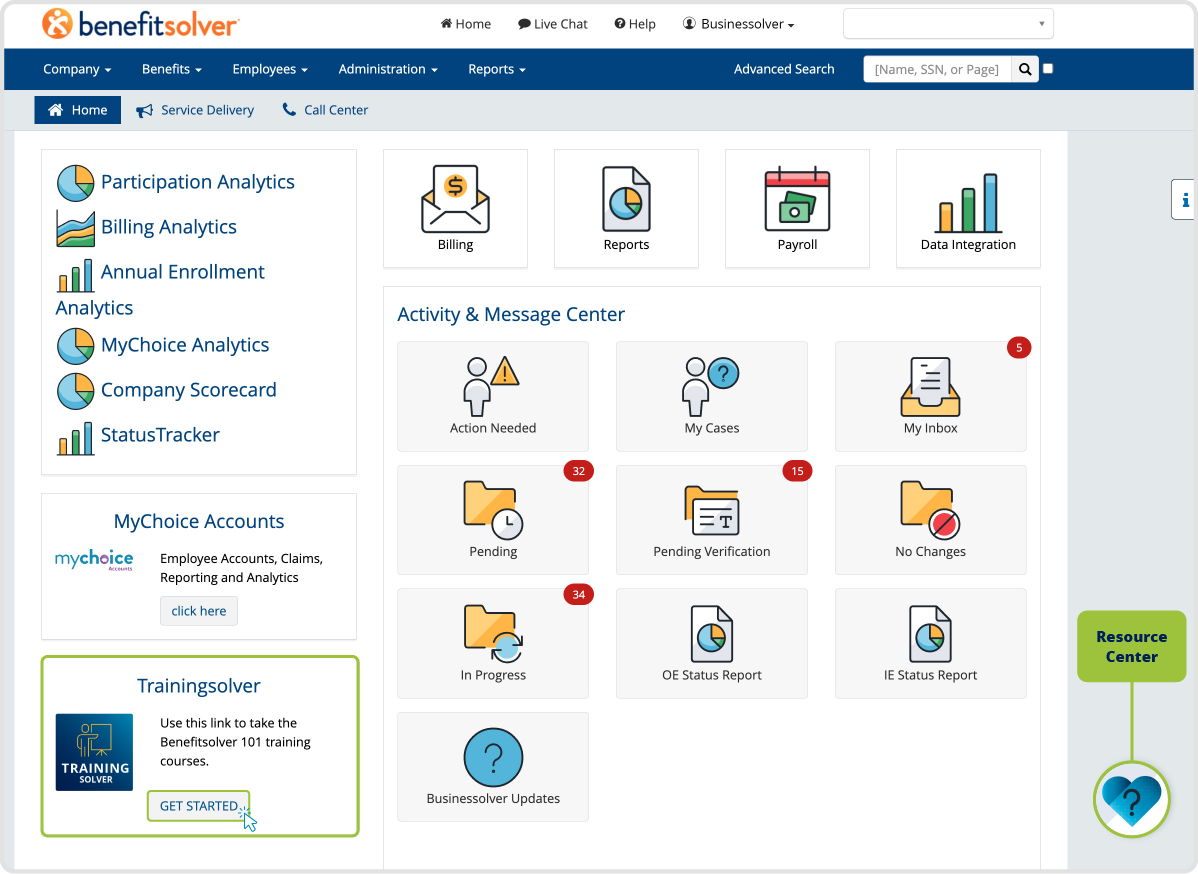Click the Participation Analytics pie chart icon
The width and height of the screenshot is (1198, 874).
[x=76, y=183]
